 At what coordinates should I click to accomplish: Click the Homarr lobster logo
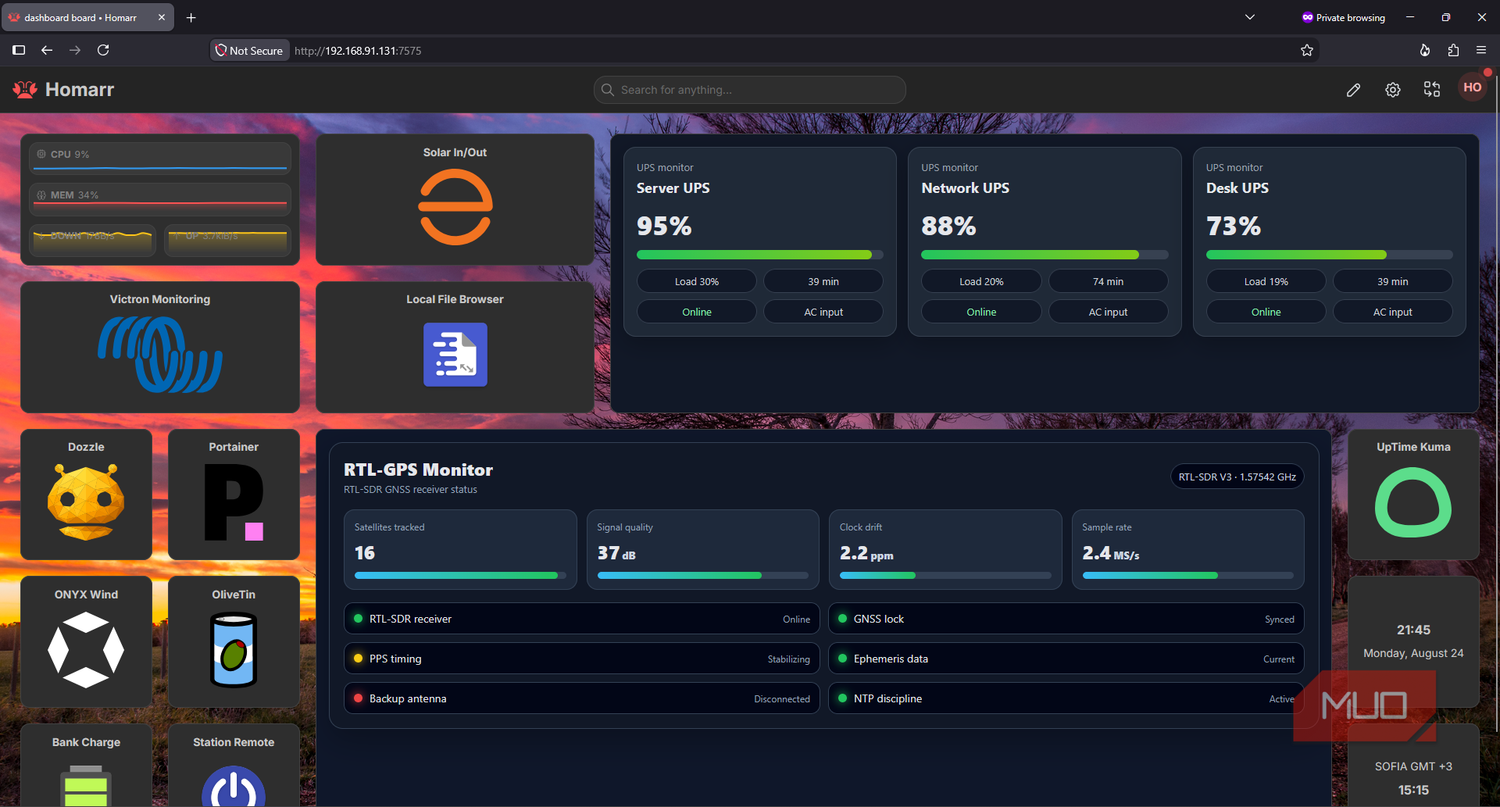click(24, 89)
